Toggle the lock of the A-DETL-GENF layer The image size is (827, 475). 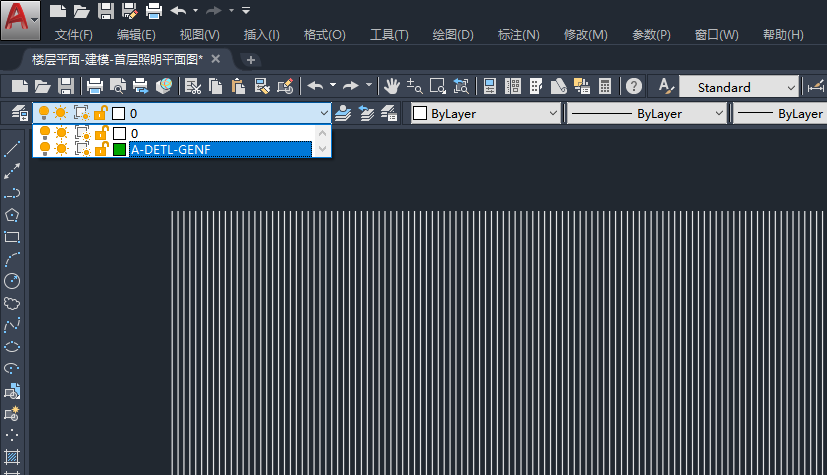[101, 149]
